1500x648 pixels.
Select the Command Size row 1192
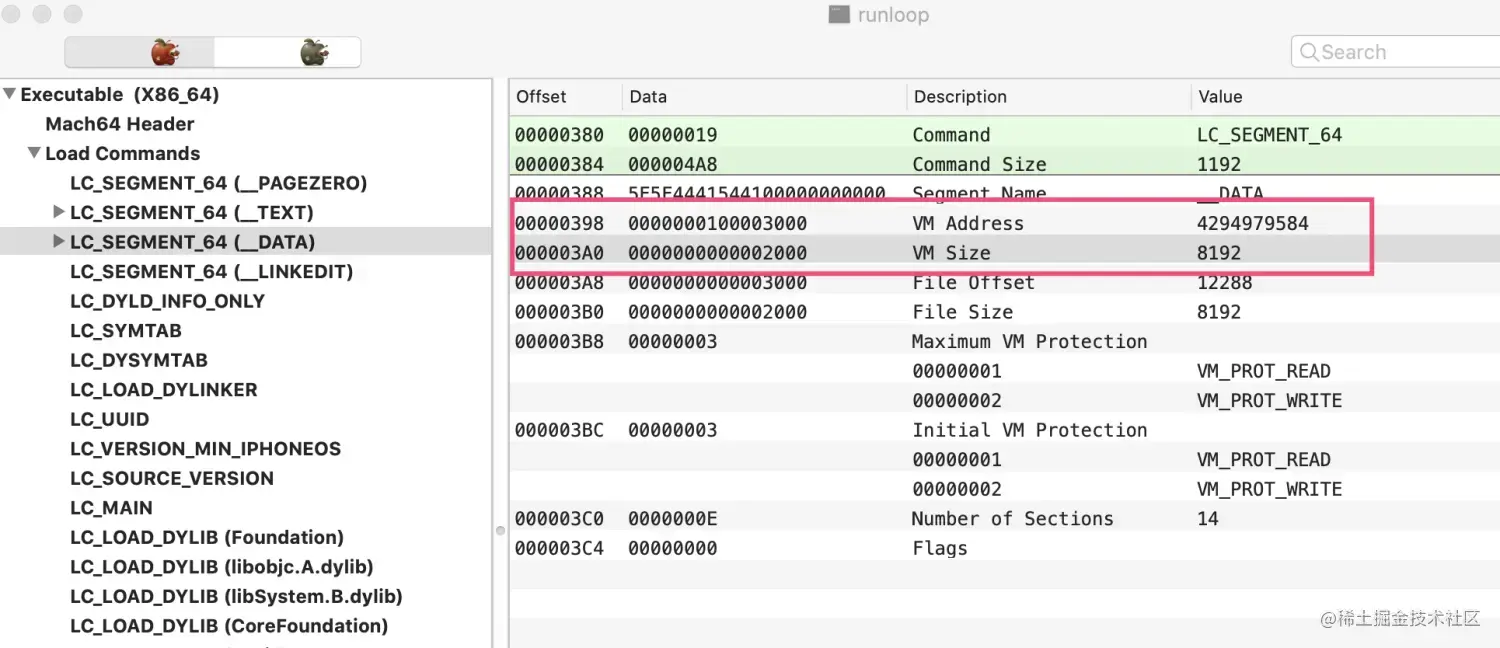pyautogui.click(x=1004, y=164)
